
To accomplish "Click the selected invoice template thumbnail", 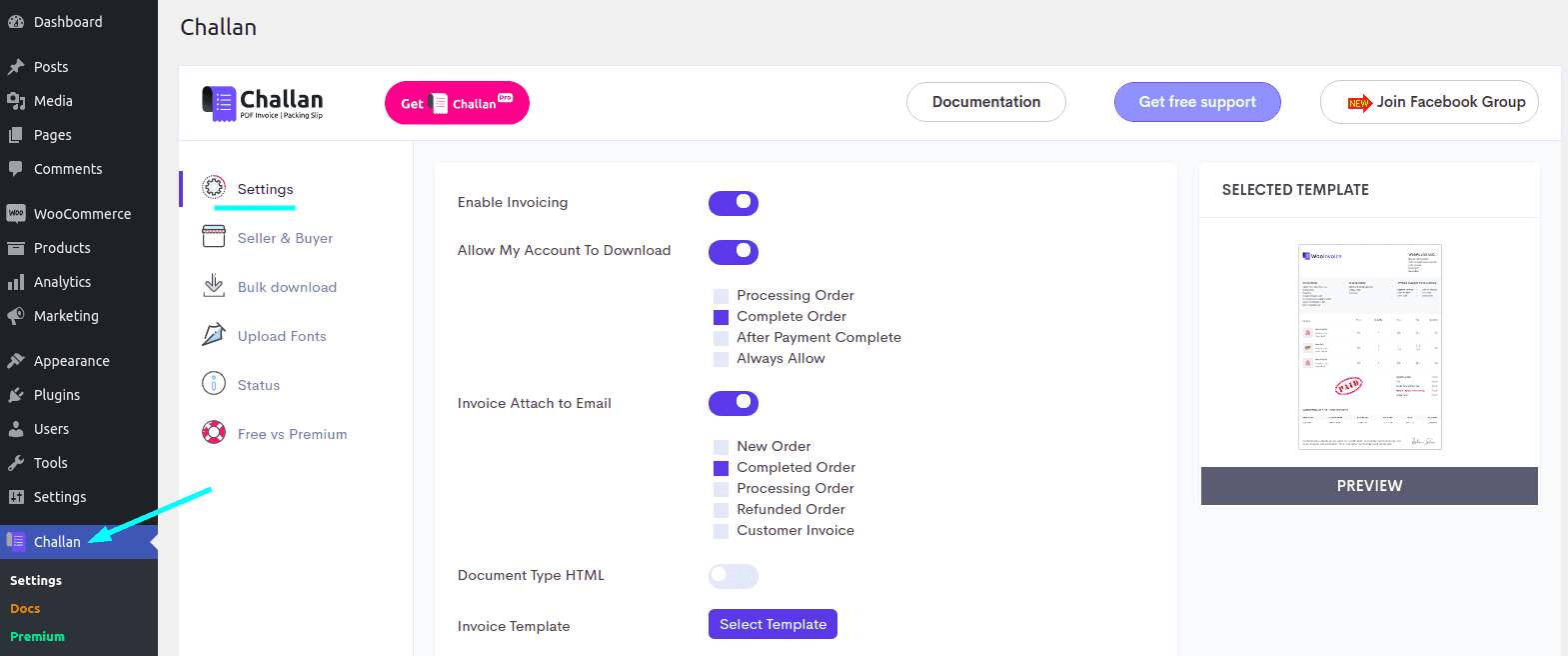I will tap(1369, 347).
